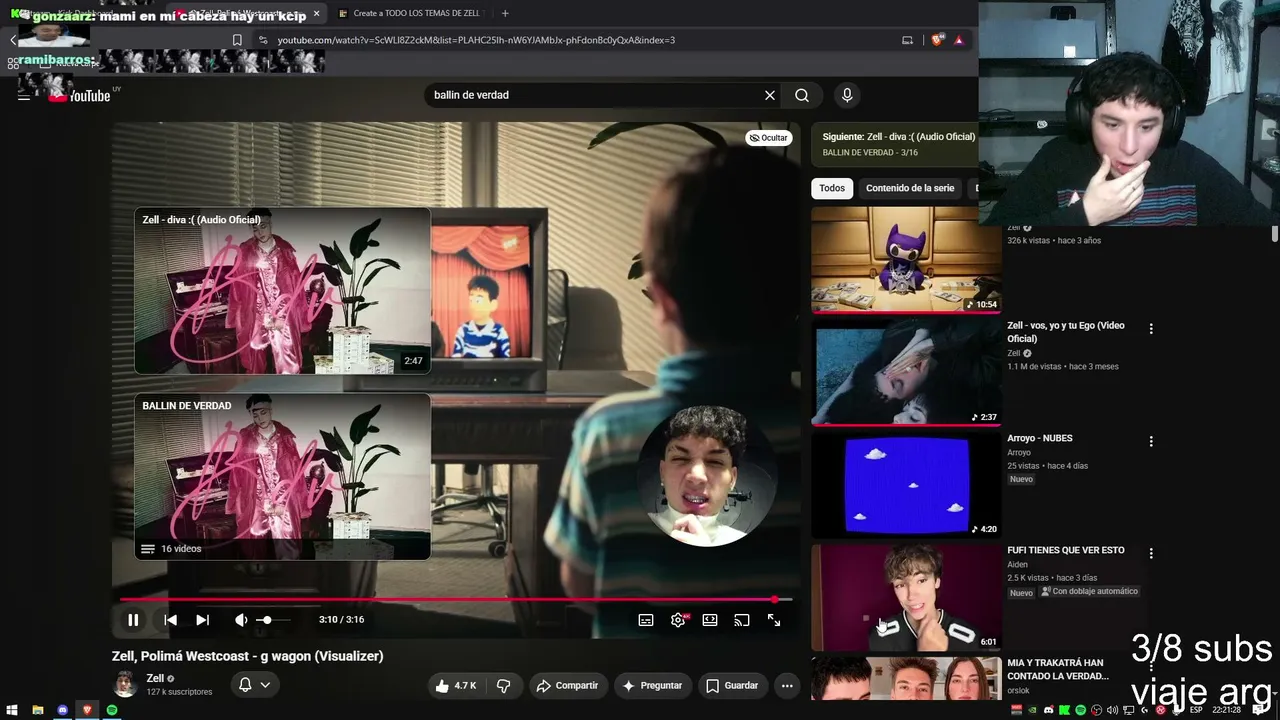This screenshot has width=1280, height=720.
Task: Seek along the red video progress bar
Action: tap(456, 600)
